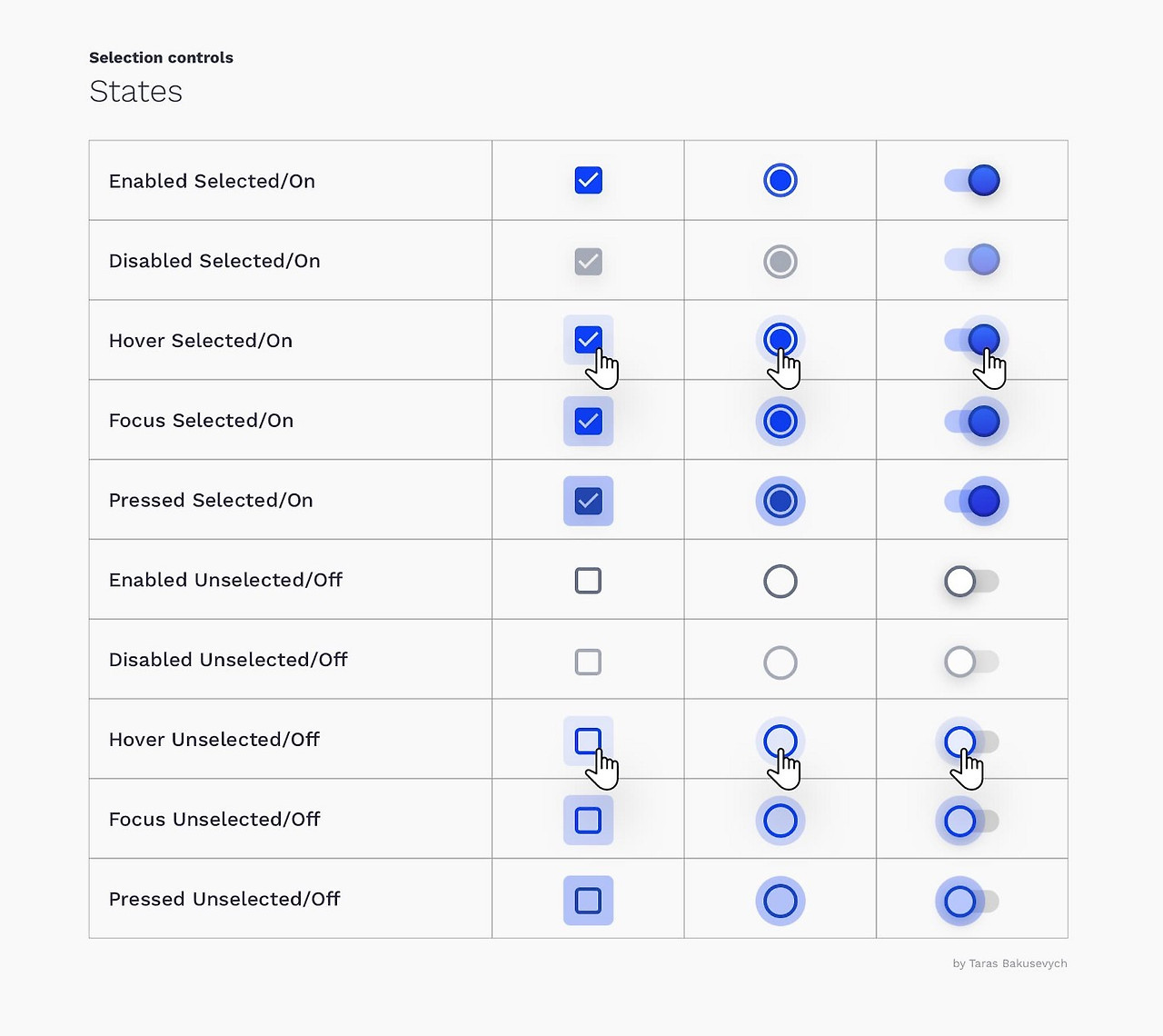Select the Pressed Unselected/Off radio button
Viewport: 1163px width, 1036px height.
pyautogui.click(x=780, y=900)
